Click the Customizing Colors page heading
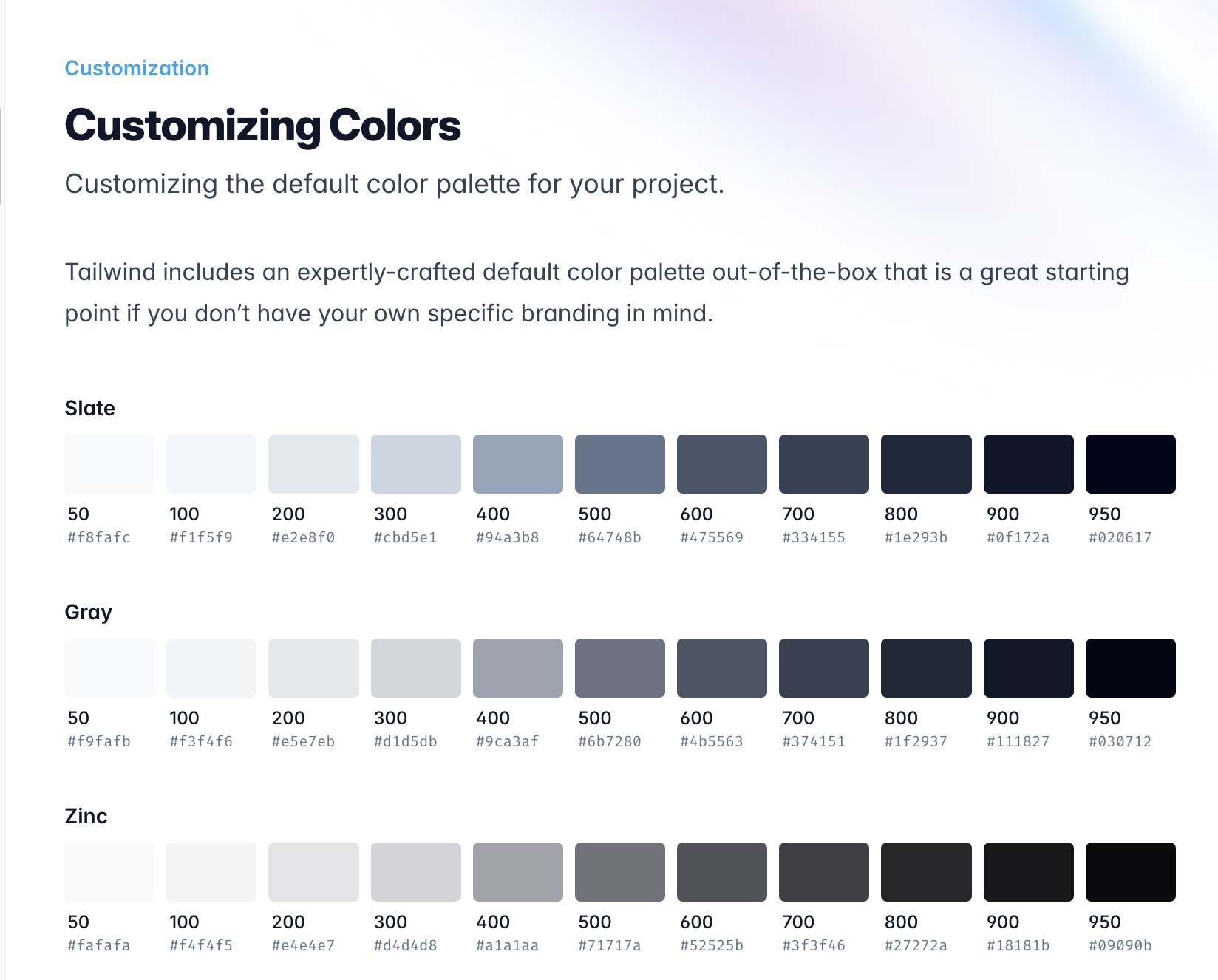This screenshot has width=1218, height=980. click(x=263, y=126)
